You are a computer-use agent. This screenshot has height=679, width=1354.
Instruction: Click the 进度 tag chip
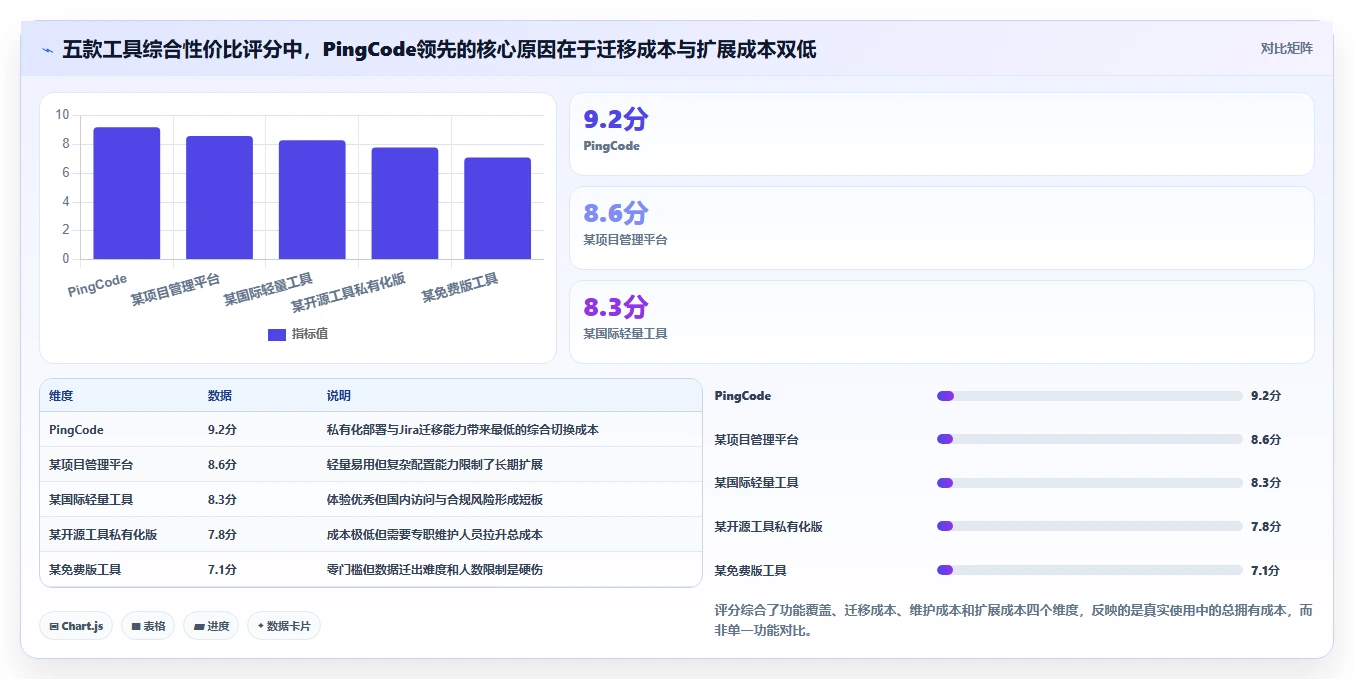(211, 626)
